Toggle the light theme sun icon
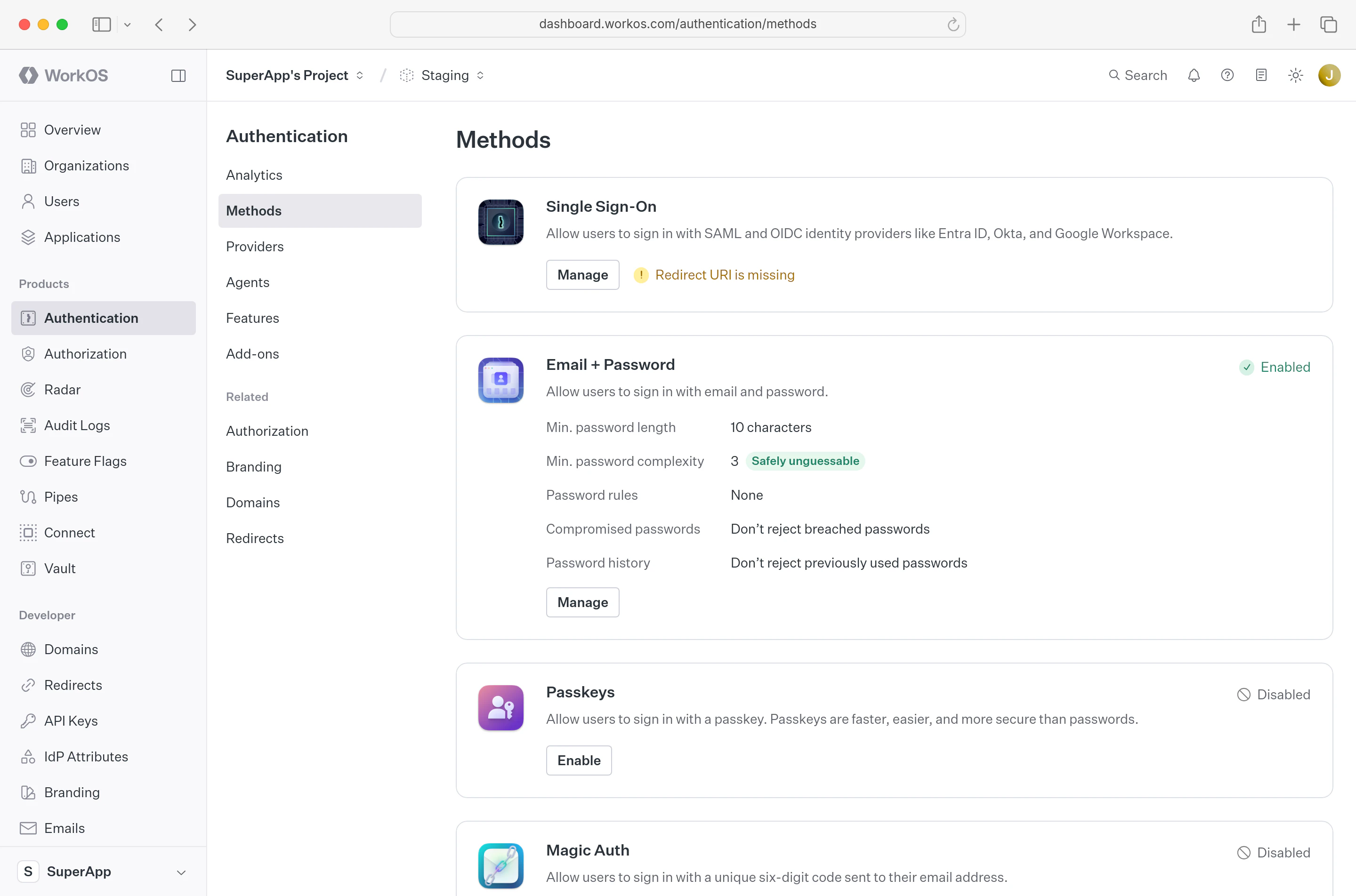 [1295, 75]
